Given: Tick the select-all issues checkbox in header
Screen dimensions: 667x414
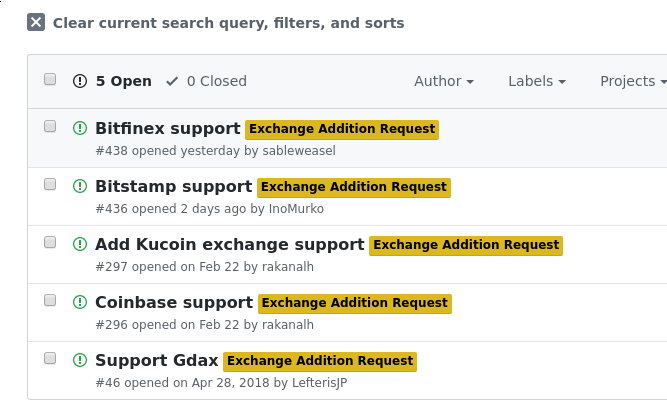Looking at the screenshot, I should 50,79.
